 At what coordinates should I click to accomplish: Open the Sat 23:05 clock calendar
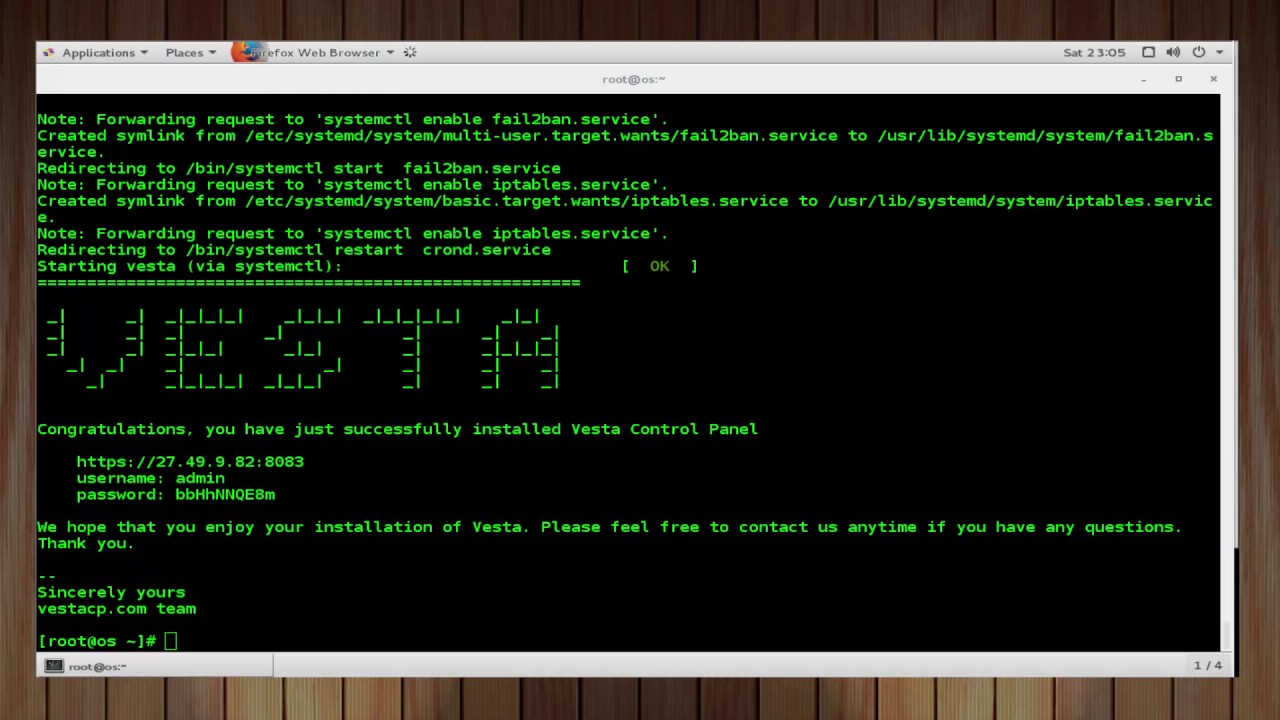pos(1094,52)
